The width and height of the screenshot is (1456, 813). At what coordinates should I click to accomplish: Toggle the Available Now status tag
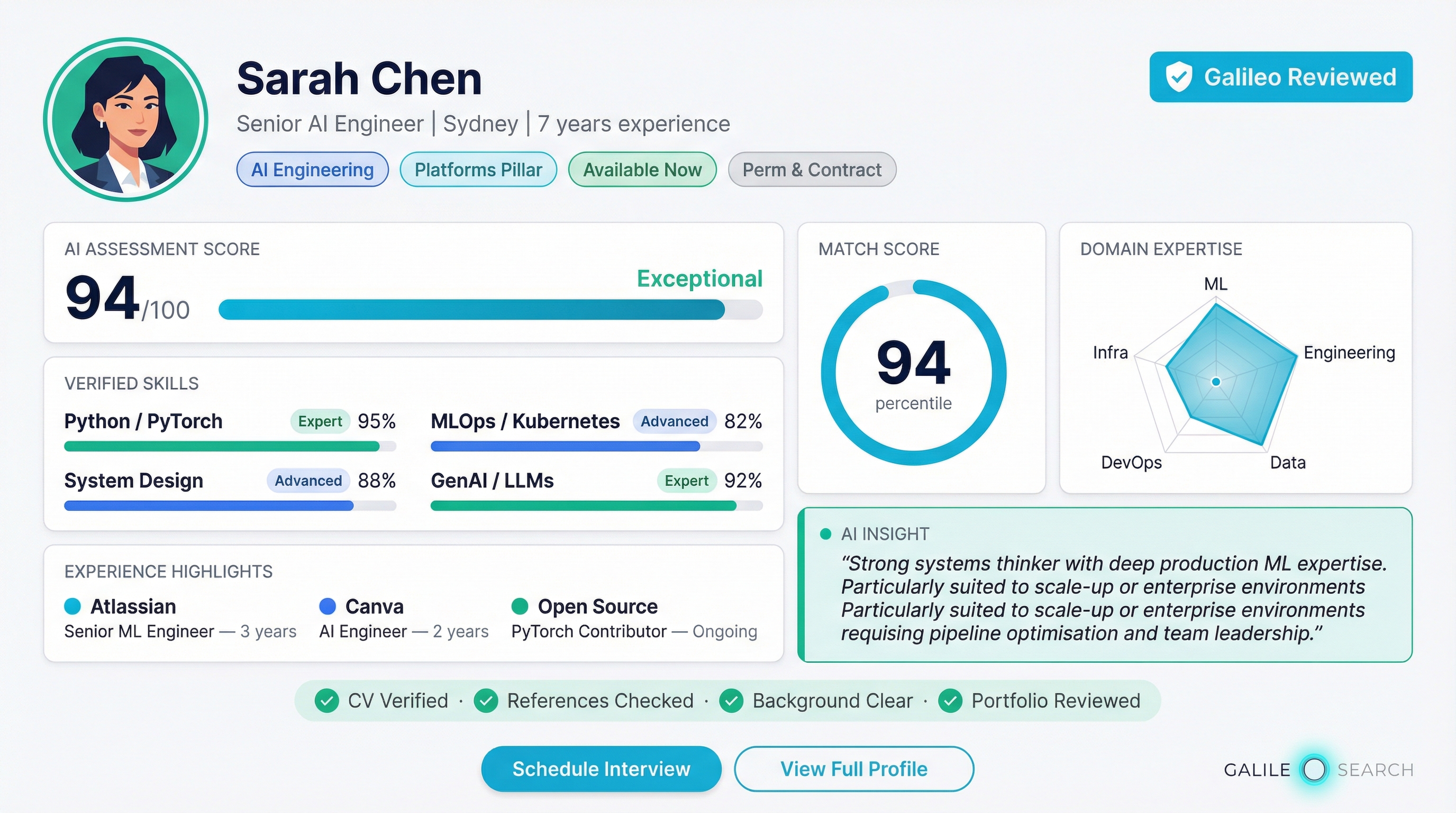click(642, 169)
